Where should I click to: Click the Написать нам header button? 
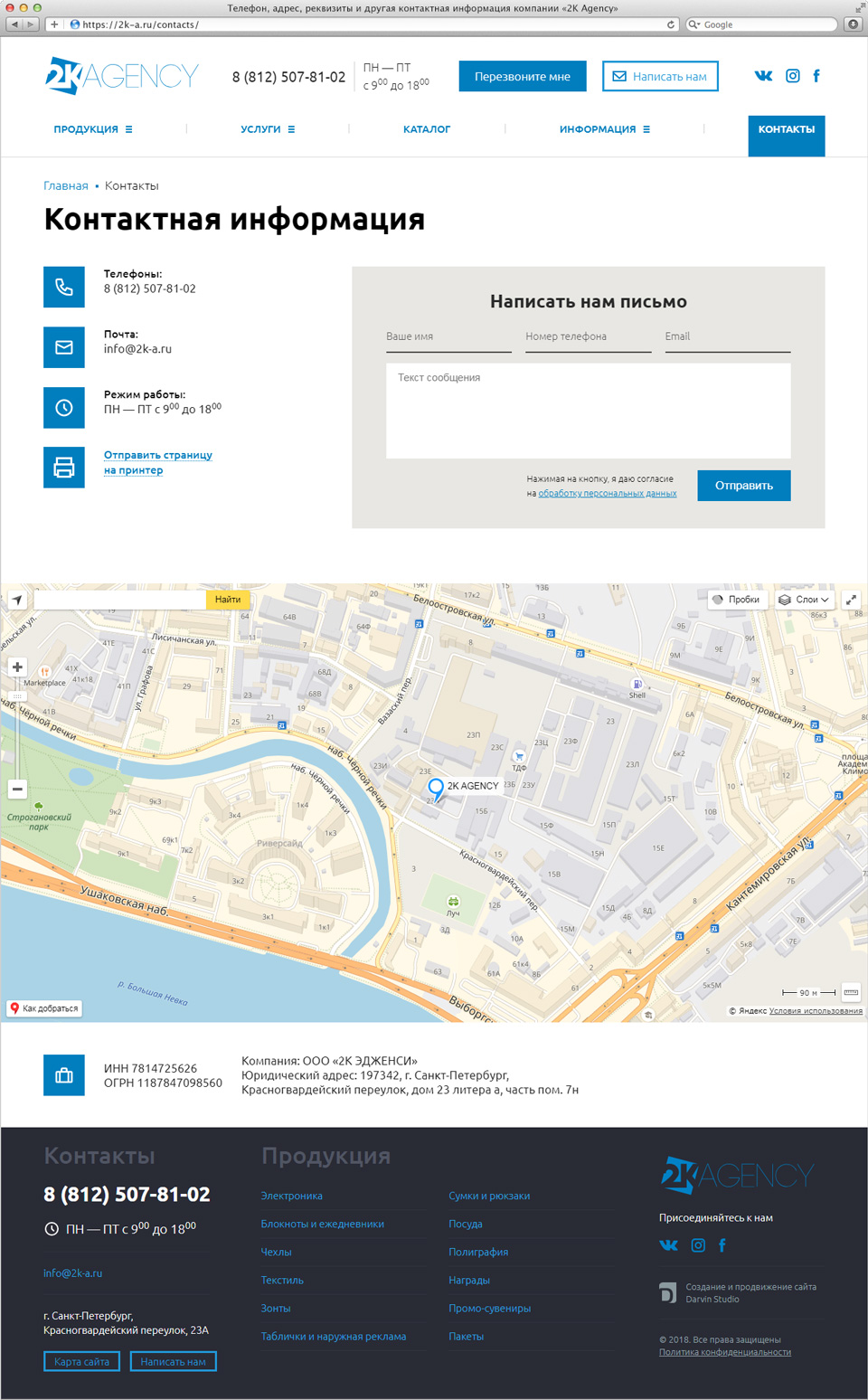[x=661, y=76]
